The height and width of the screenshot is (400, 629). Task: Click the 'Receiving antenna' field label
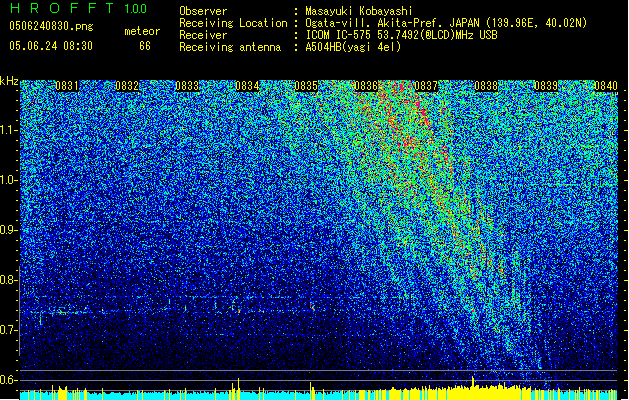[x=230, y=47]
